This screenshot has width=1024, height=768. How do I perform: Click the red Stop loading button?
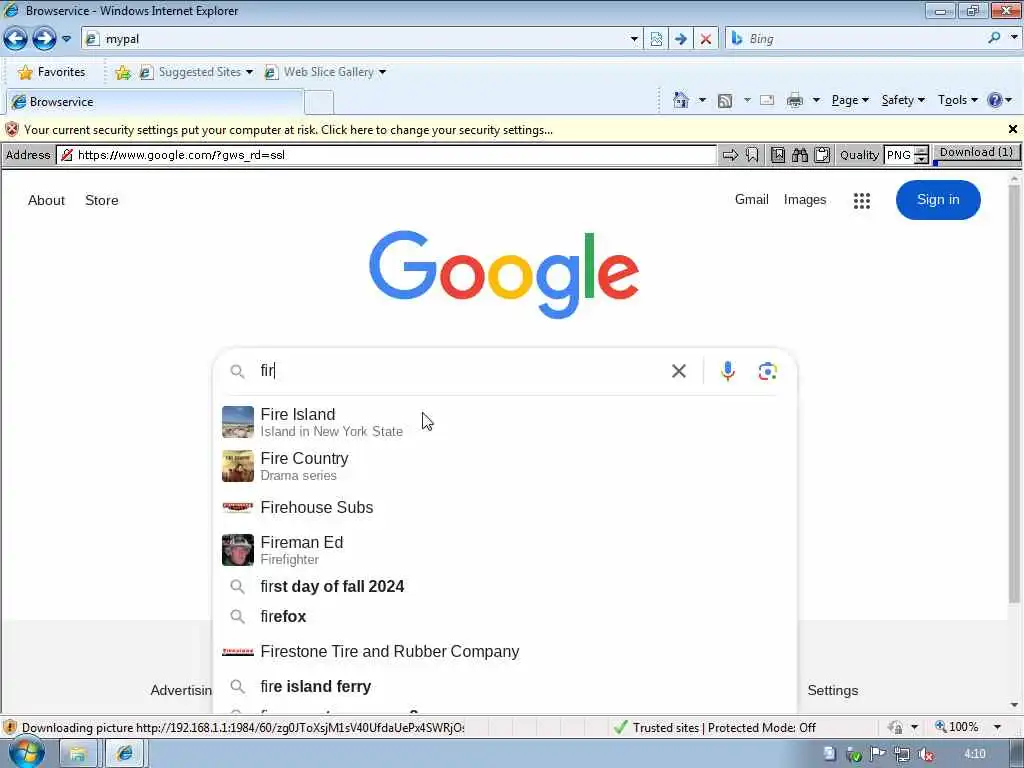click(706, 39)
